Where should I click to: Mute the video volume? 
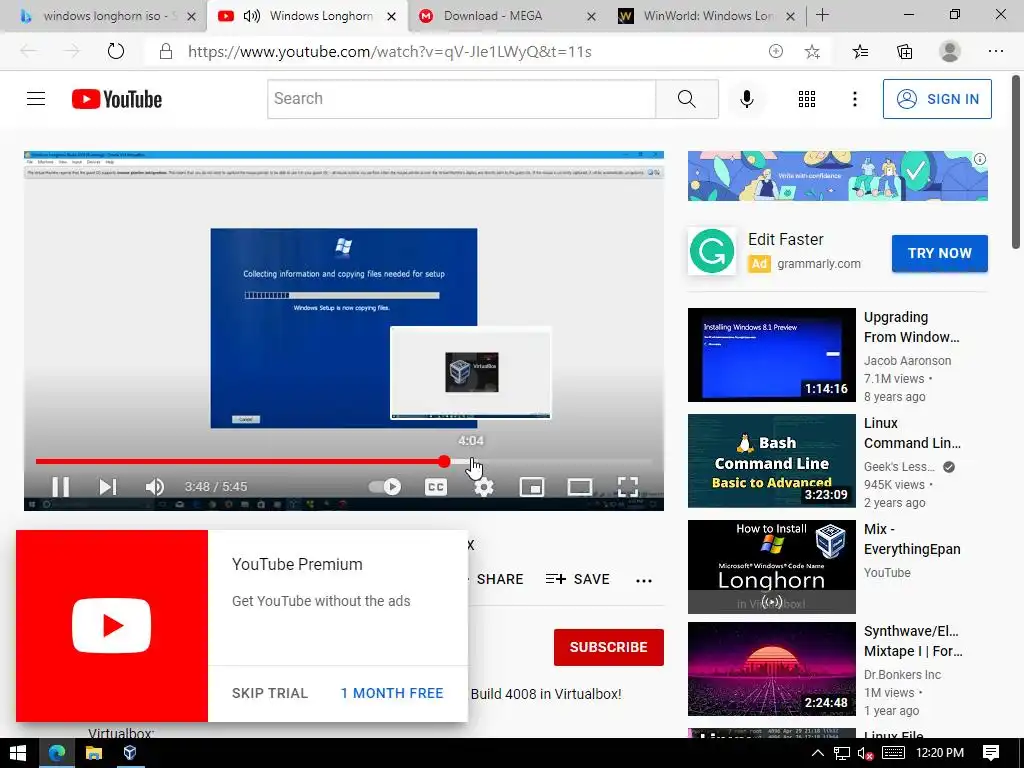pyautogui.click(x=155, y=487)
